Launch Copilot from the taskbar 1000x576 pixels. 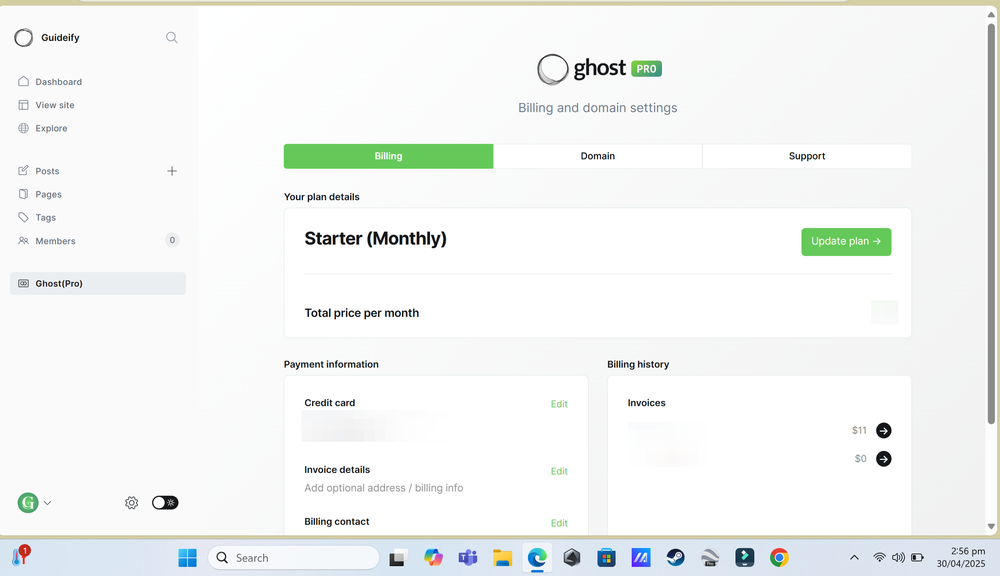[x=433, y=558]
